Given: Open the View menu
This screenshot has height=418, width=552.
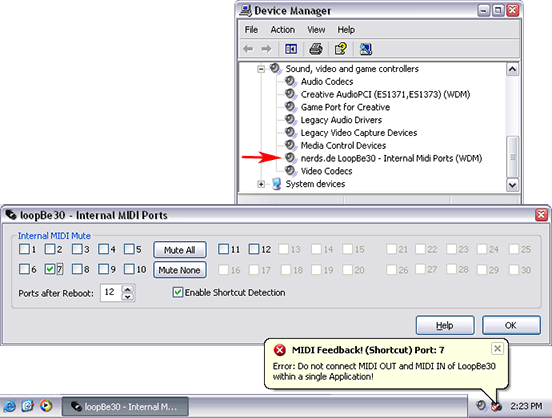Looking at the screenshot, I should (x=316, y=30).
